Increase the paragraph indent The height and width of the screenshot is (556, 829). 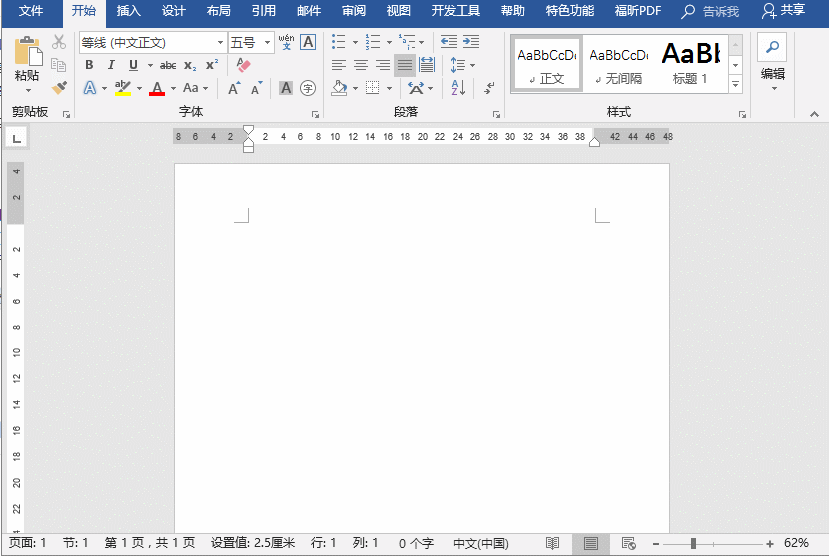(471, 42)
